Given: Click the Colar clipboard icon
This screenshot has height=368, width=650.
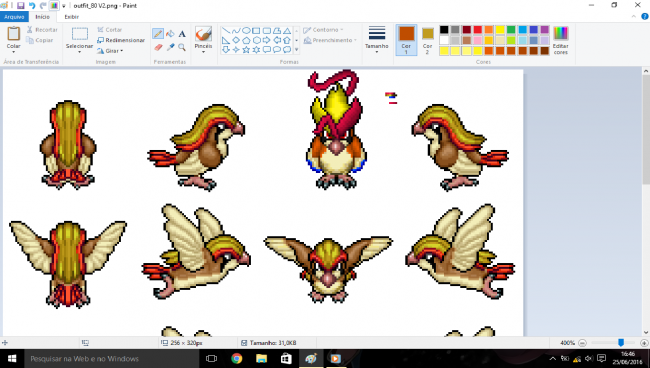Looking at the screenshot, I should 13,34.
